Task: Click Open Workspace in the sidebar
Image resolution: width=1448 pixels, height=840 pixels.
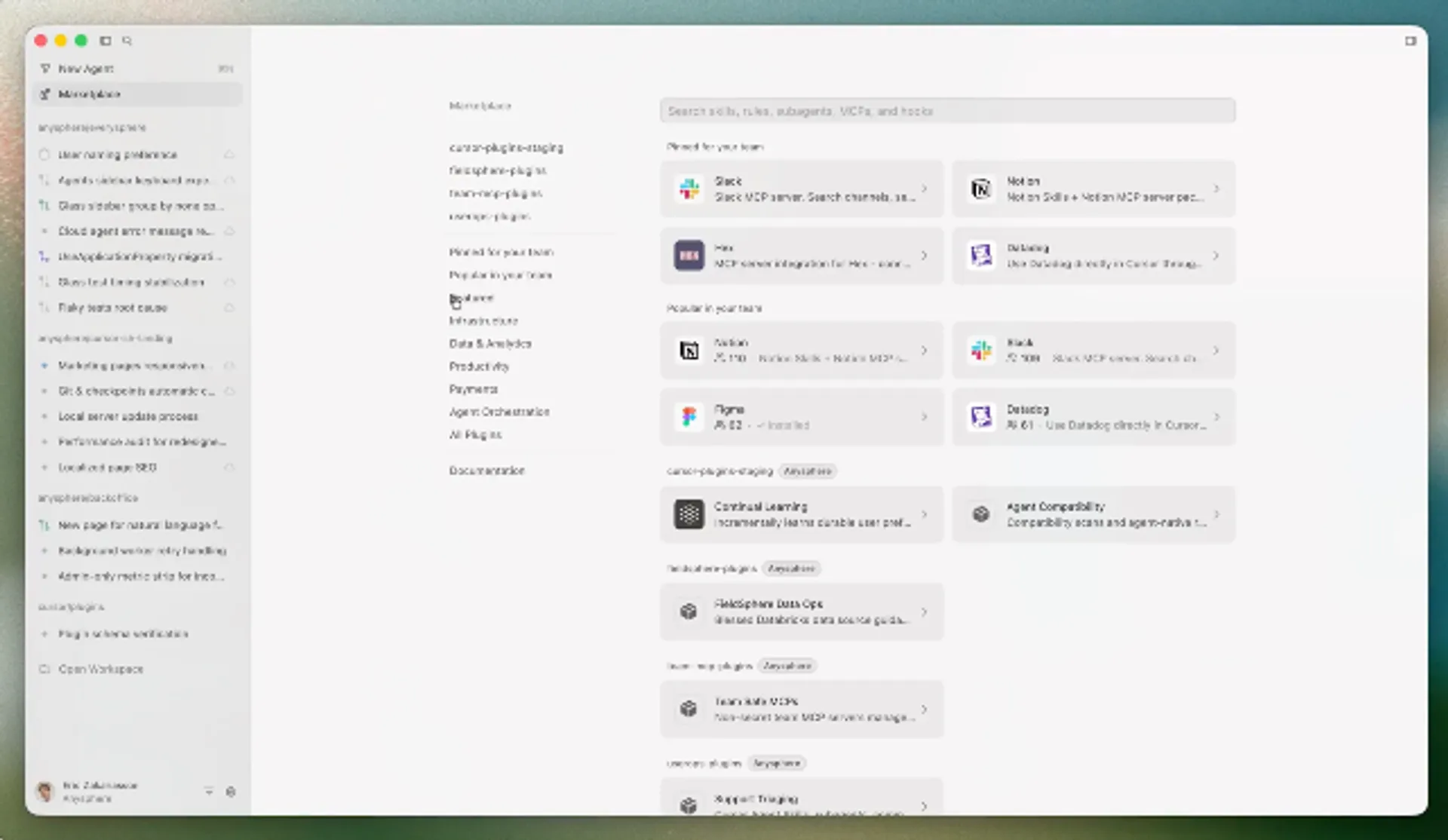Action: pos(100,669)
